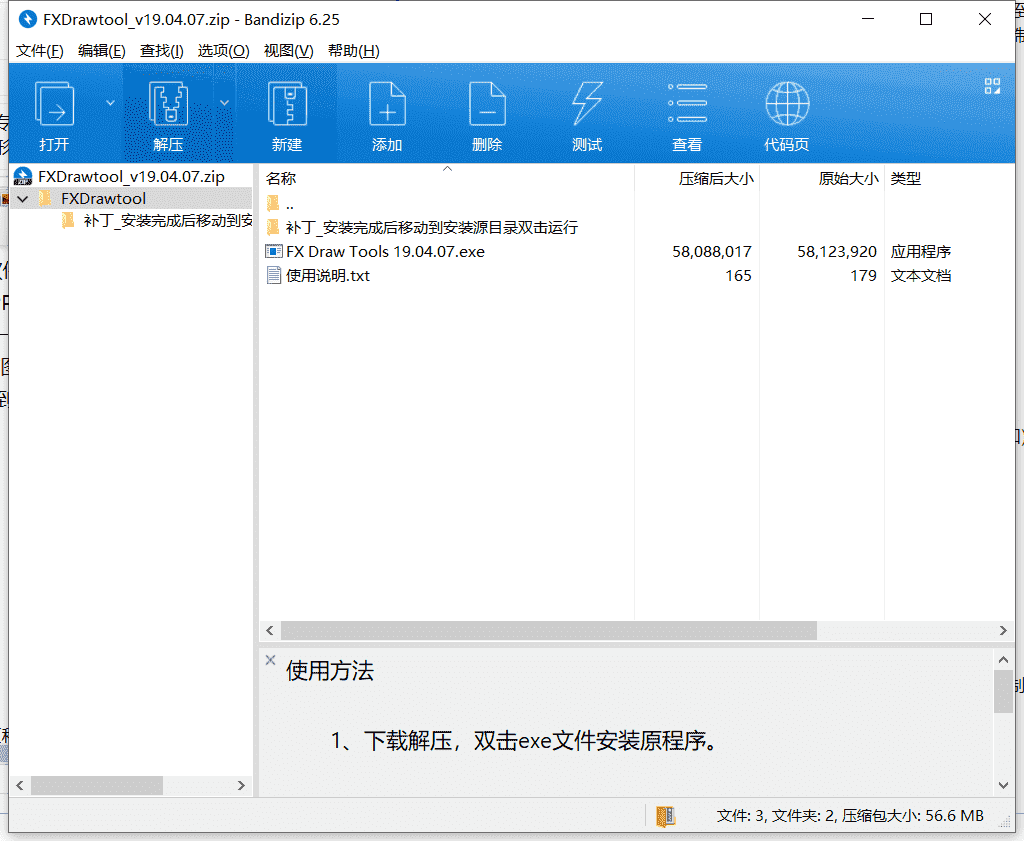The width and height of the screenshot is (1024, 841).
Task: Click the Bandizip logo in the title bar
Action: coord(27,20)
